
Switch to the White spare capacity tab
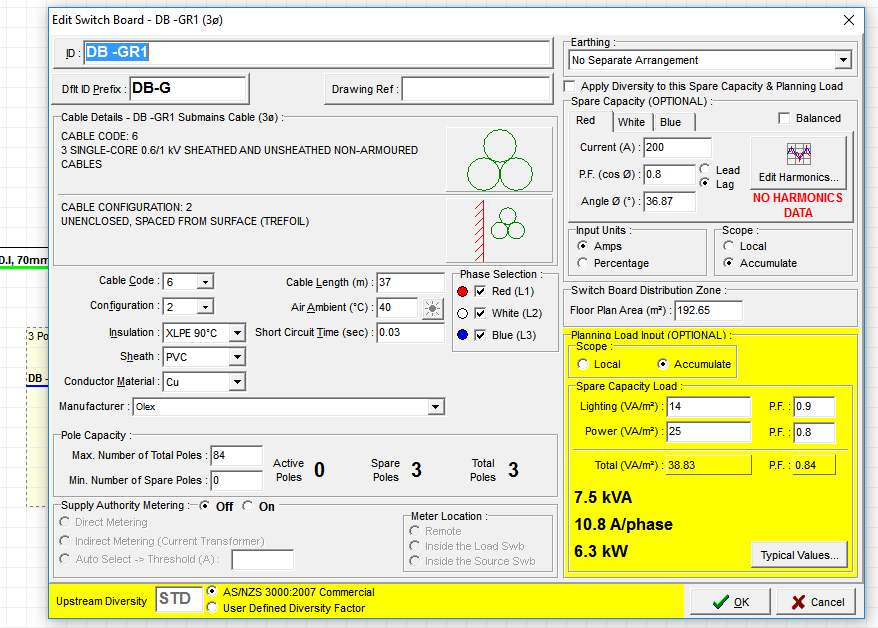(631, 122)
